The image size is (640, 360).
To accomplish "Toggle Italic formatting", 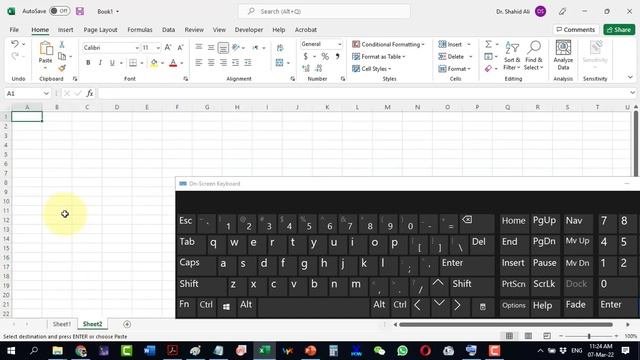I will [x=100, y=63].
